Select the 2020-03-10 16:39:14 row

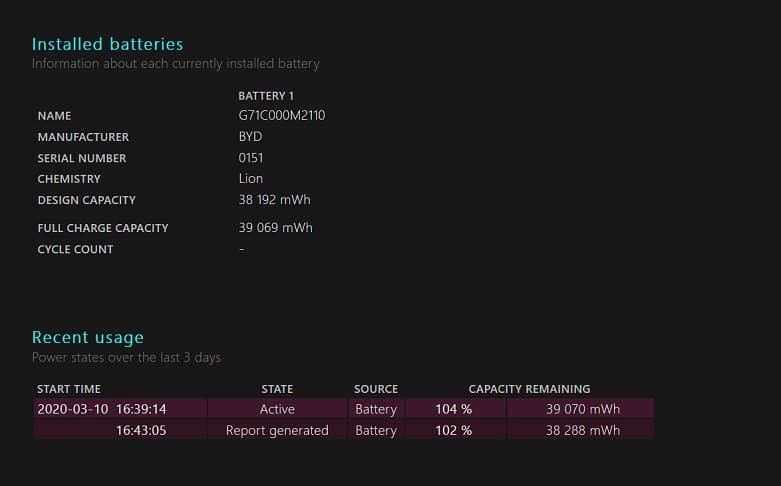pyautogui.click(x=102, y=409)
